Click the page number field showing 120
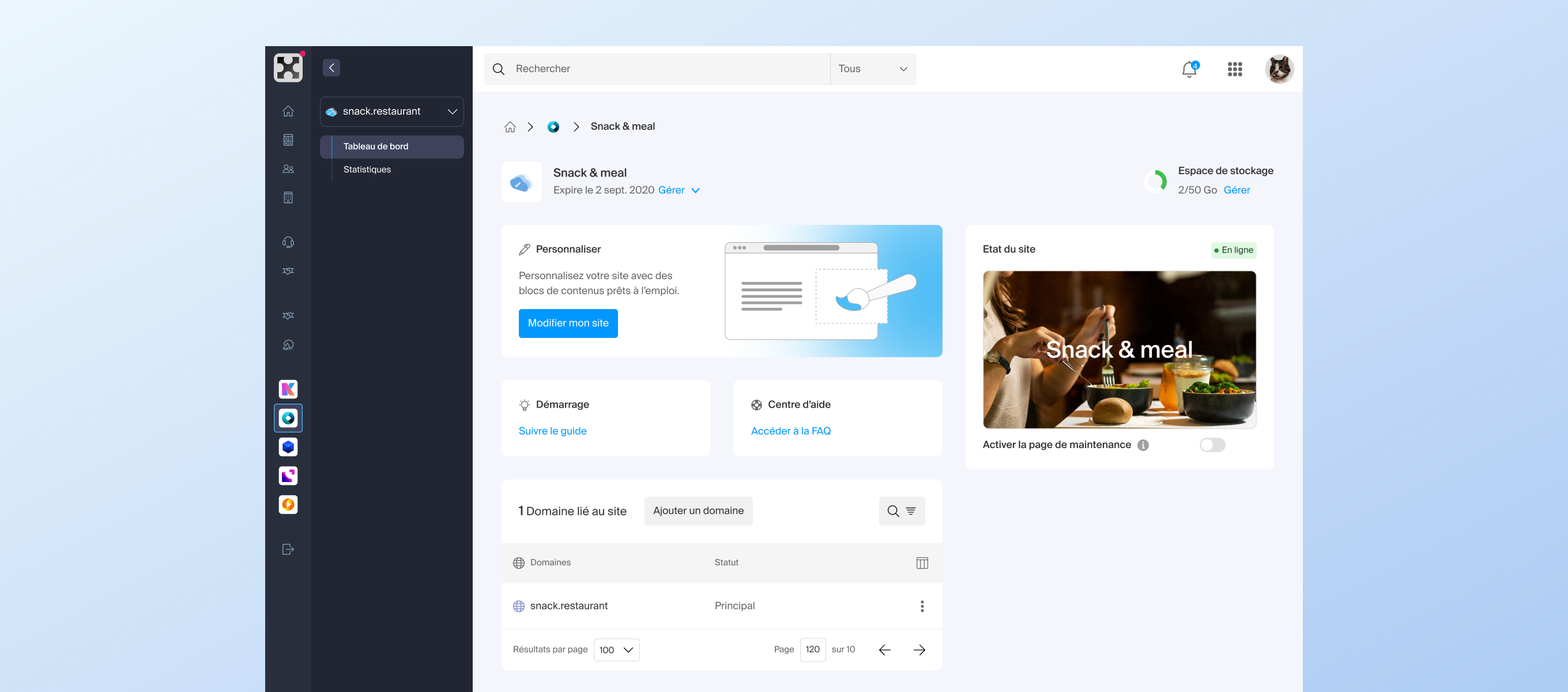This screenshot has width=1568, height=692. (813, 650)
